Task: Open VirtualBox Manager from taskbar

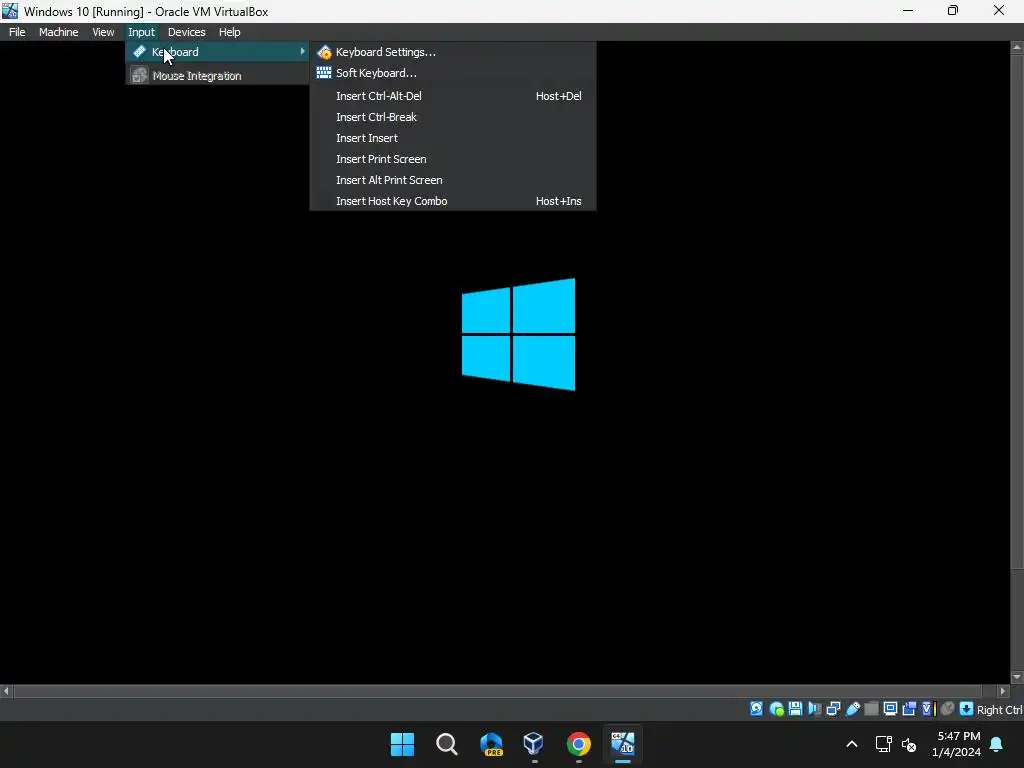Action: click(x=534, y=744)
